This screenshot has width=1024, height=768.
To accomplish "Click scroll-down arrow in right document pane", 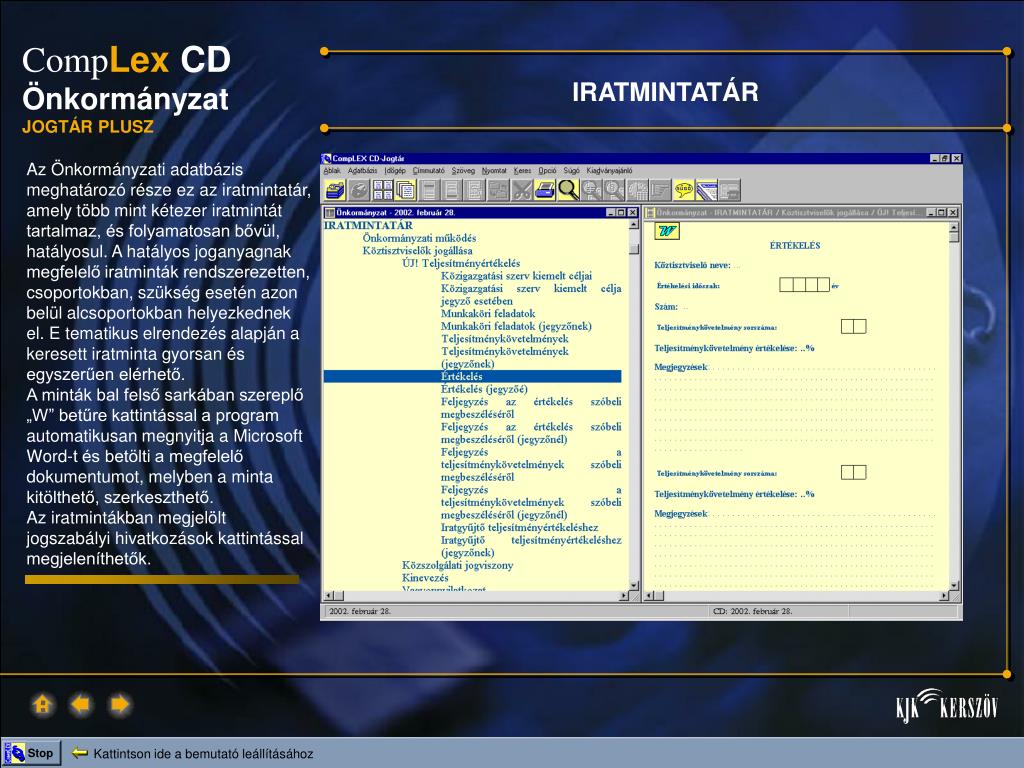I will (954, 586).
